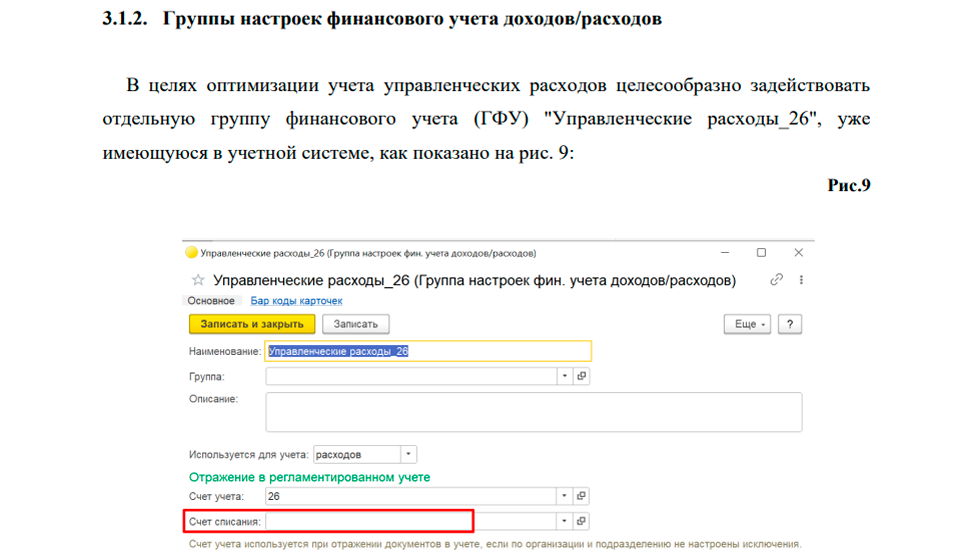Close the Управленческие расходы_26 window
Viewport: 980px width, 550px height.
799,252
